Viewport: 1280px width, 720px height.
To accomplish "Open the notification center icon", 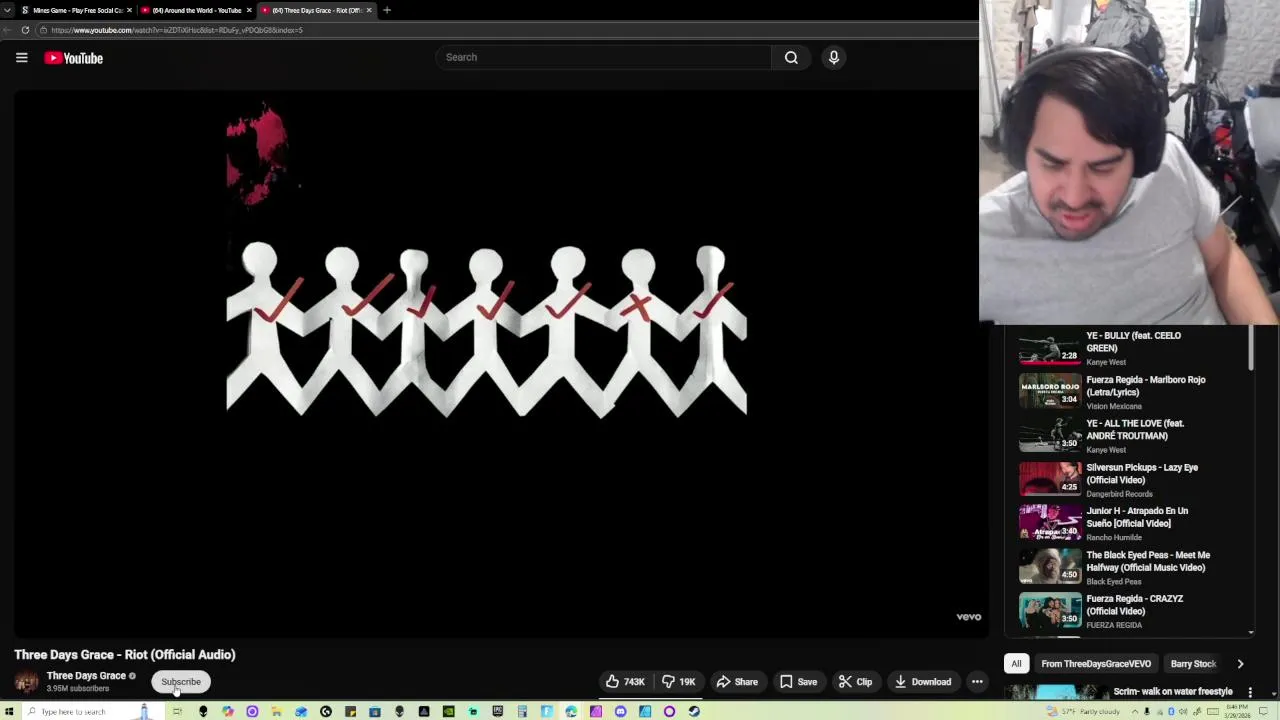I will (1263, 712).
